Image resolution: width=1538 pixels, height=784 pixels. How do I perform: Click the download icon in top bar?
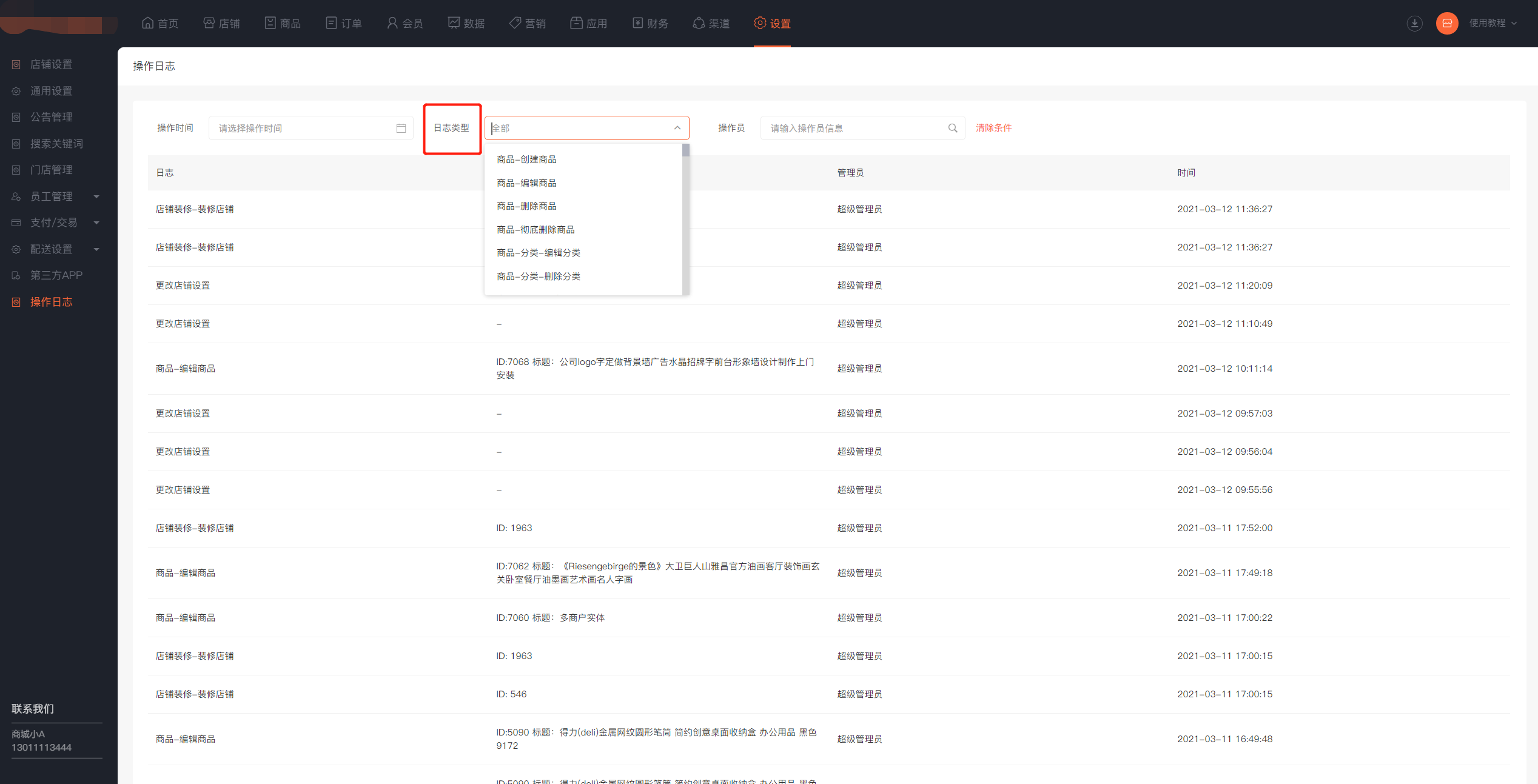1414,23
